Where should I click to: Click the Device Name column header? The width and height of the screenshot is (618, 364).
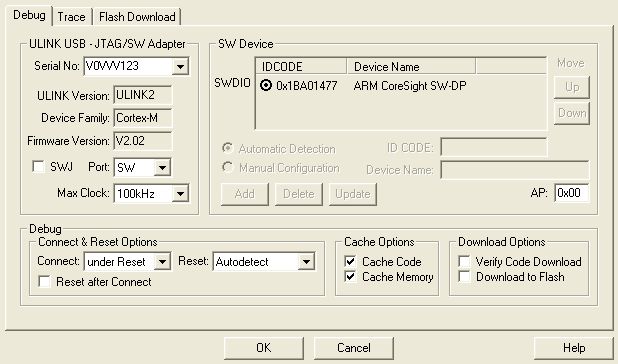tap(411, 66)
